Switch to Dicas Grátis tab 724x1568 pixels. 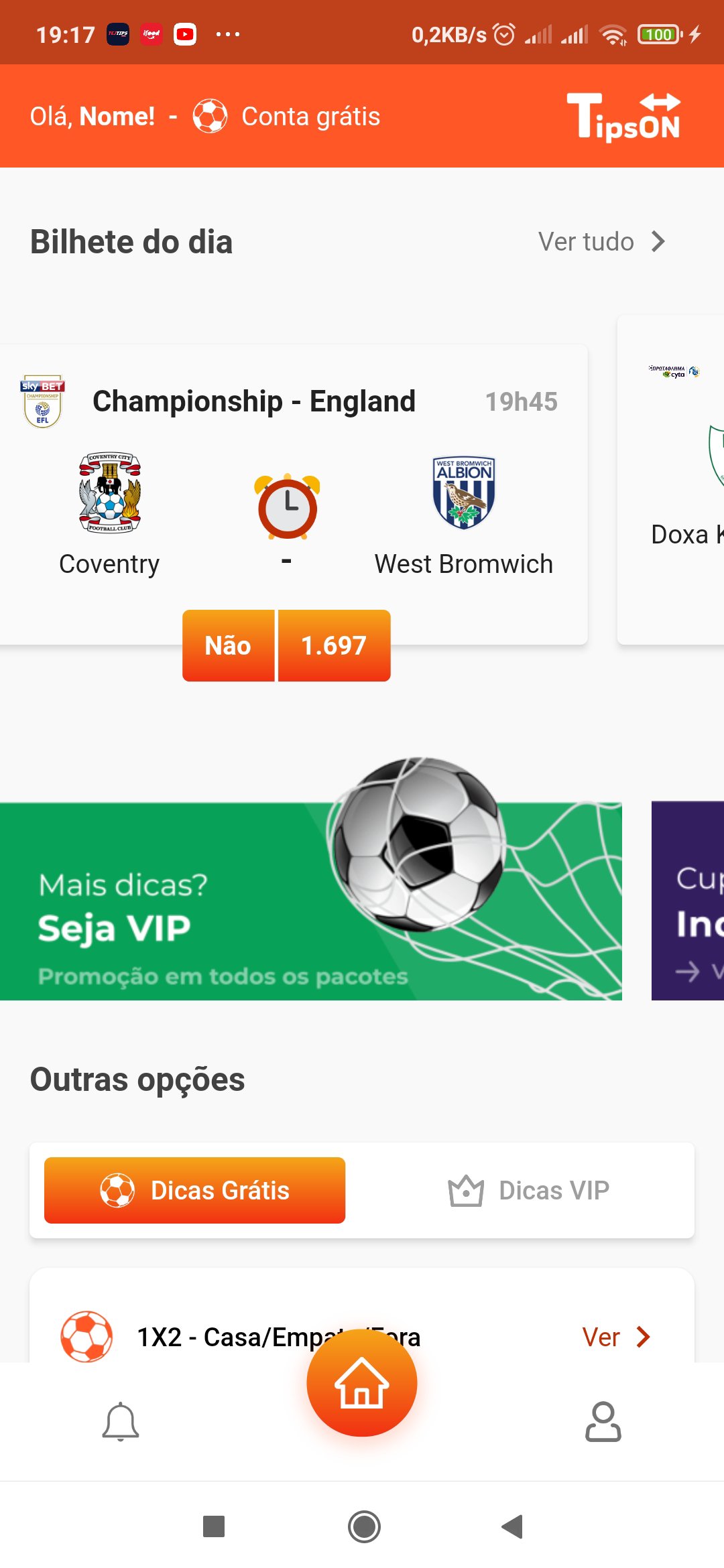point(194,1190)
